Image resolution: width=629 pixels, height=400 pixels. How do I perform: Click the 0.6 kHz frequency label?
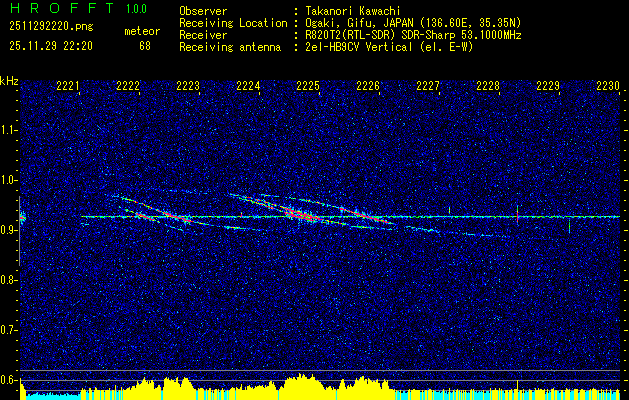click(9, 380)
